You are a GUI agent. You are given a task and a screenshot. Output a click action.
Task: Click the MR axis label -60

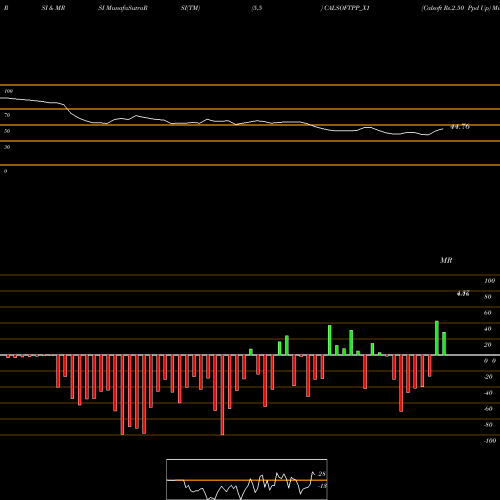tap(488, 409)
